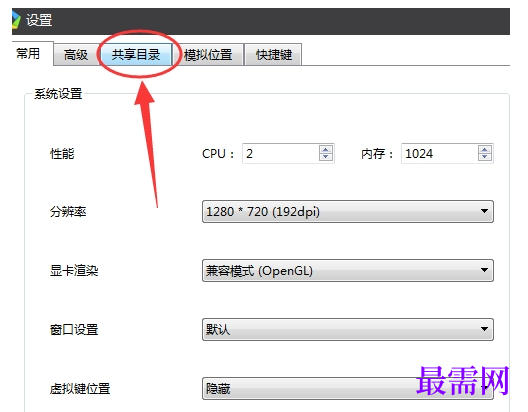Open the 高级 tab

coord(76,55)
